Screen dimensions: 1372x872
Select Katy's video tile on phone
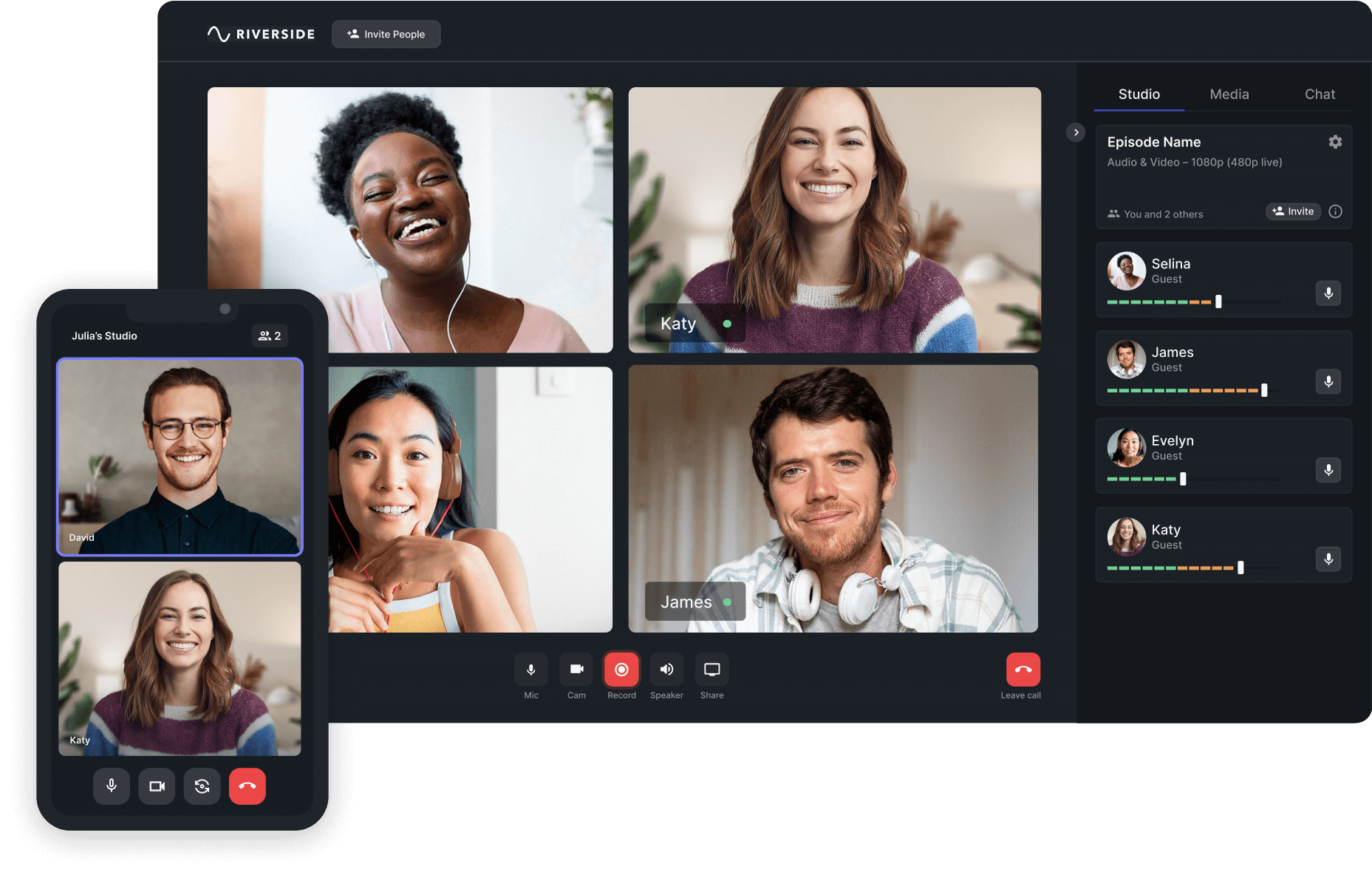pyautogui.click(x=180, y=658)
